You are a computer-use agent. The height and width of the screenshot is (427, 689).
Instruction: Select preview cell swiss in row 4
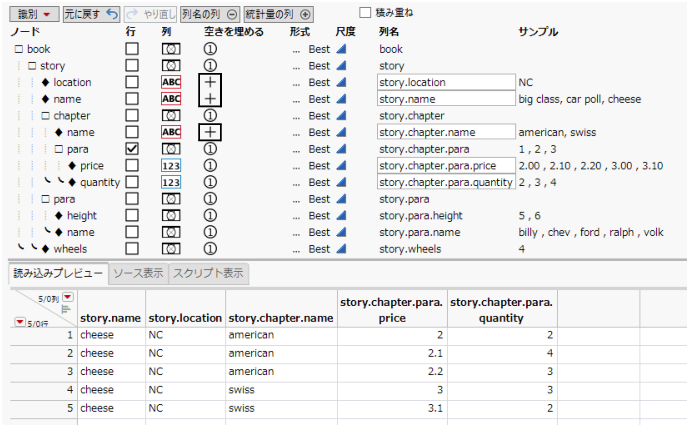coord(281,390)
